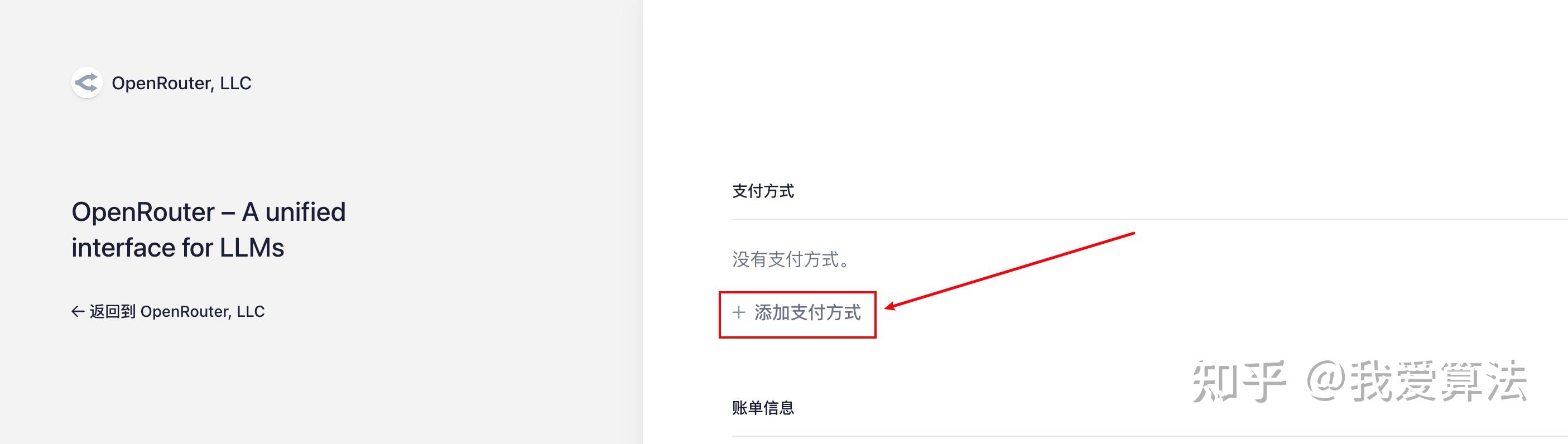Click the back arrow before 返回到
1568x444 pixels.
78,311
